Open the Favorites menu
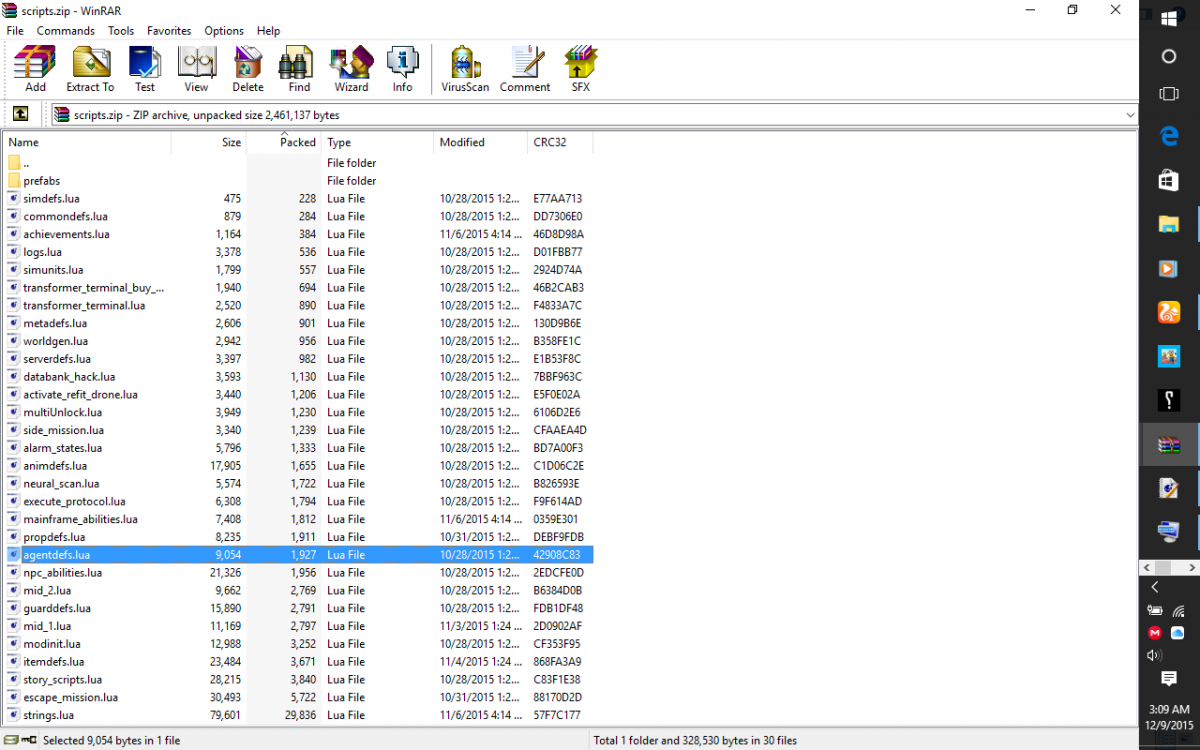Screen dimensions: 1200x750 pyautogui.click(x=169, y=31)
